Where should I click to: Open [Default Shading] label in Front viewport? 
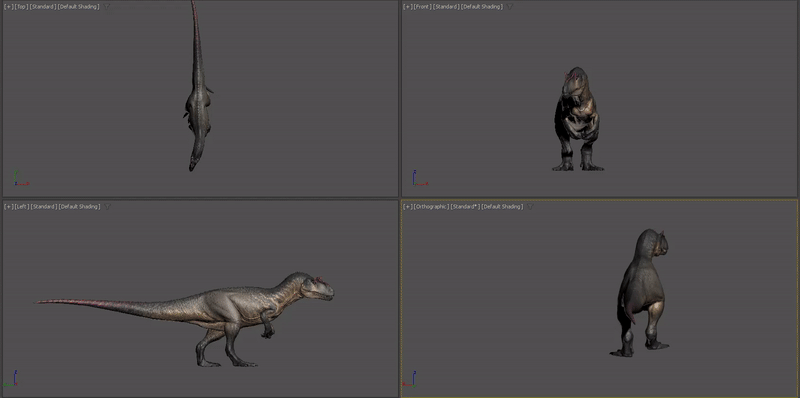482,7
